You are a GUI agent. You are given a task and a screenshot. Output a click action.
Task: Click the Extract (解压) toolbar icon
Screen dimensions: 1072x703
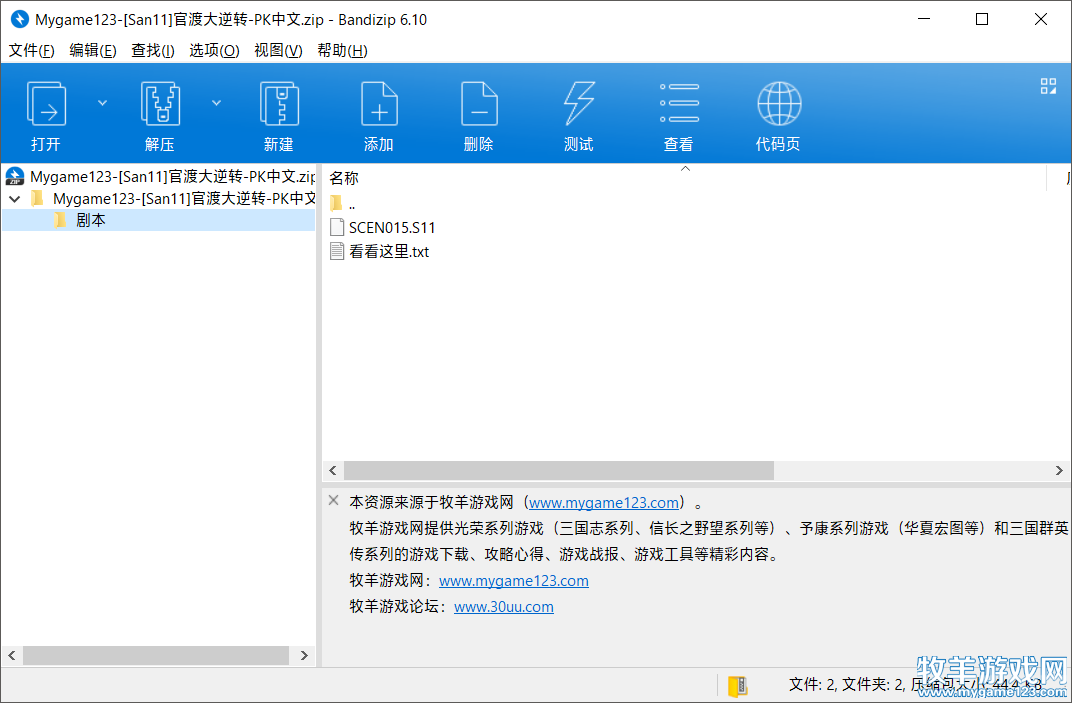(160, 103)
